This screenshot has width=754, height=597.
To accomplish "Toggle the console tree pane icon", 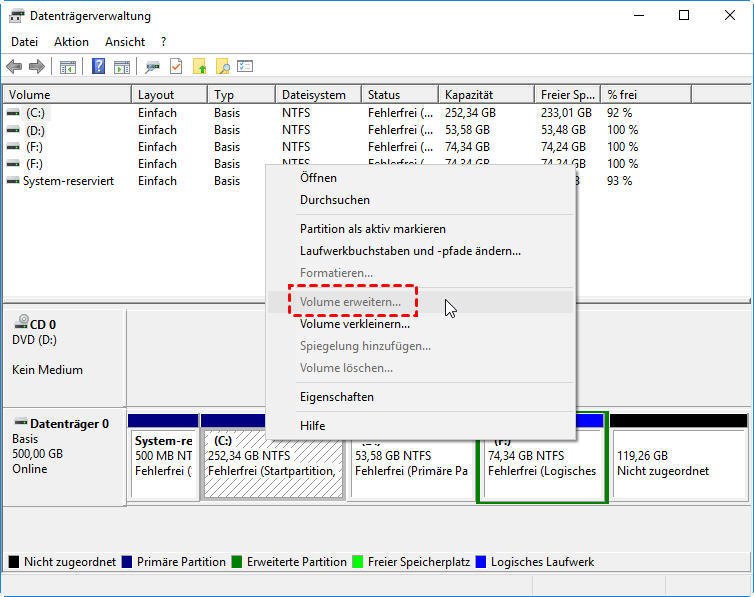I will (68, 67).
